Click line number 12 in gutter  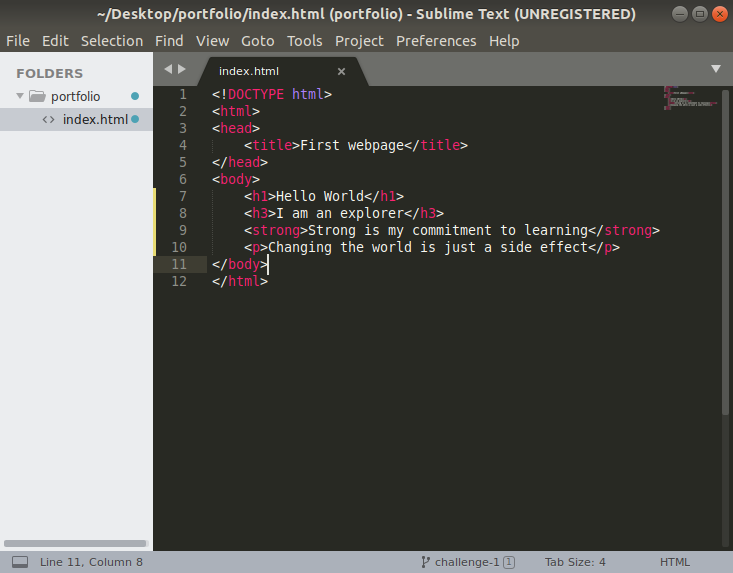click(x=179, y=281)
